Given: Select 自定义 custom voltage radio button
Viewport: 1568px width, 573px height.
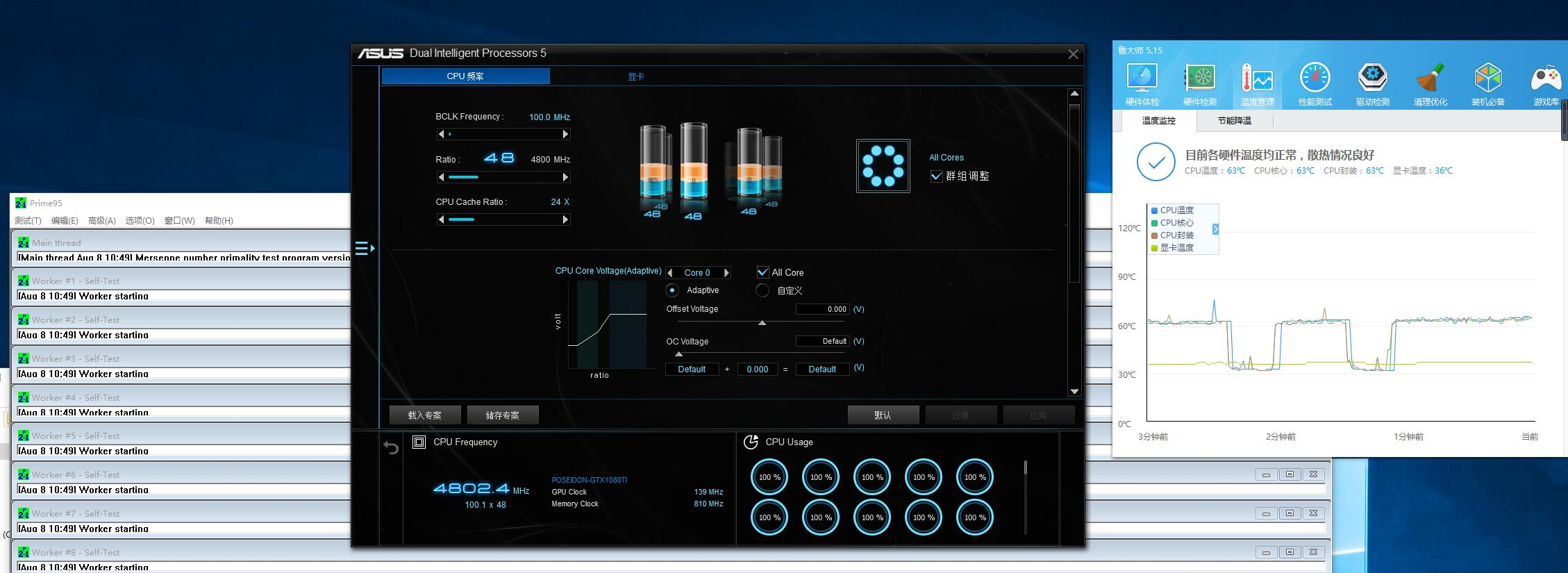Looking at the screenshot, I should tap(762, 290).
